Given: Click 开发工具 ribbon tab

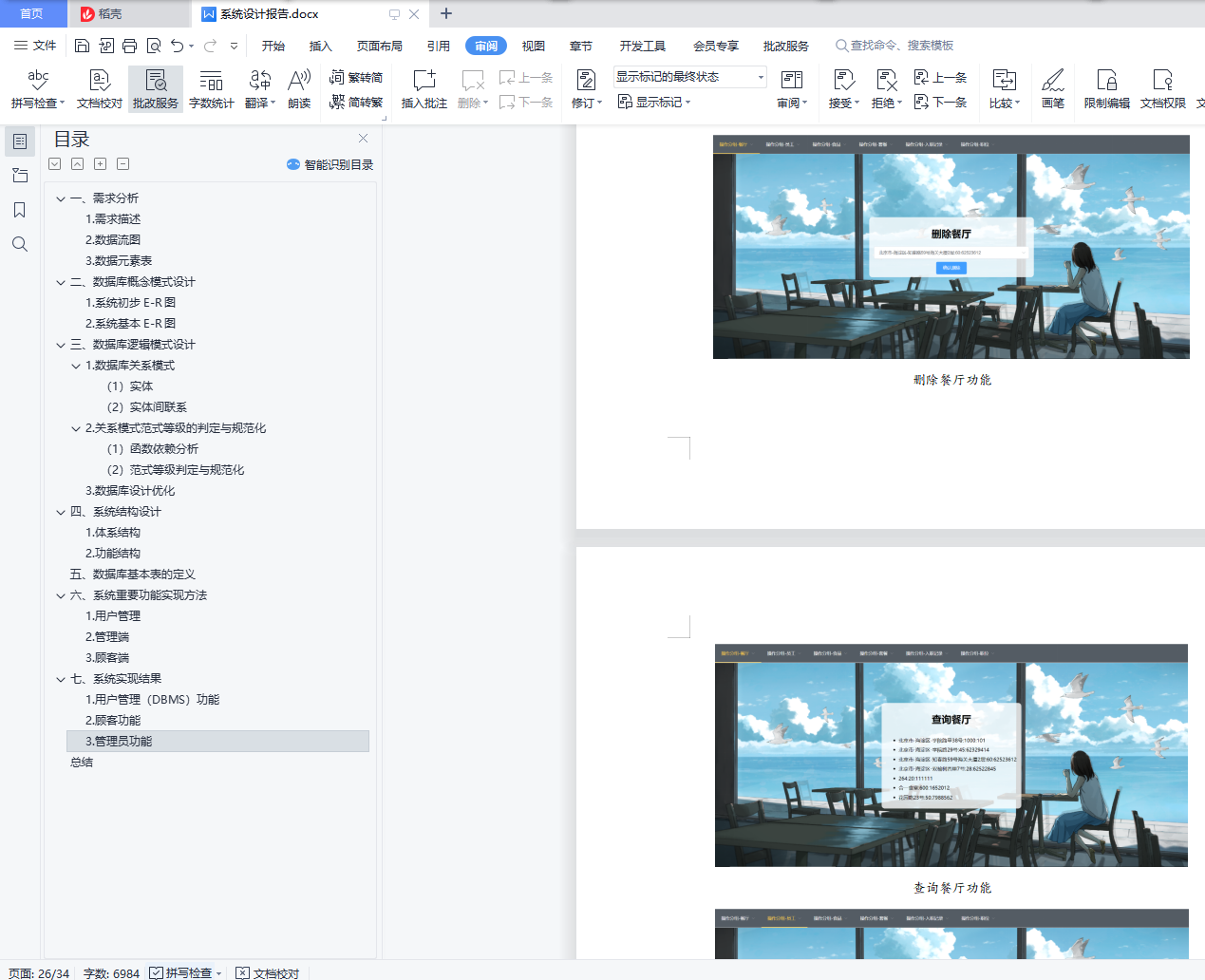Looking at the screenshot, I should [x=643, y=46].
